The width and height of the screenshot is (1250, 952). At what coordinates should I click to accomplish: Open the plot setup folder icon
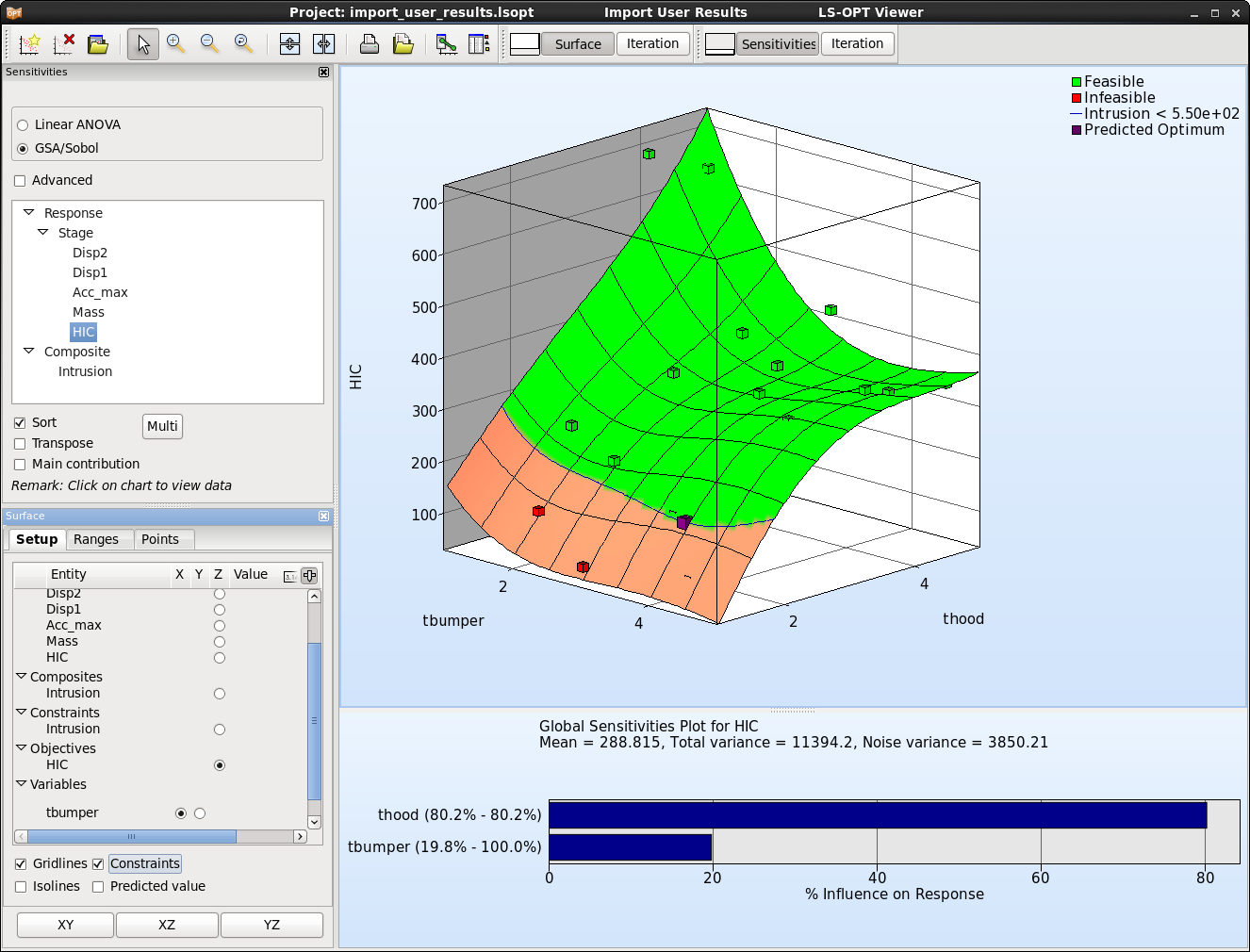98,43
